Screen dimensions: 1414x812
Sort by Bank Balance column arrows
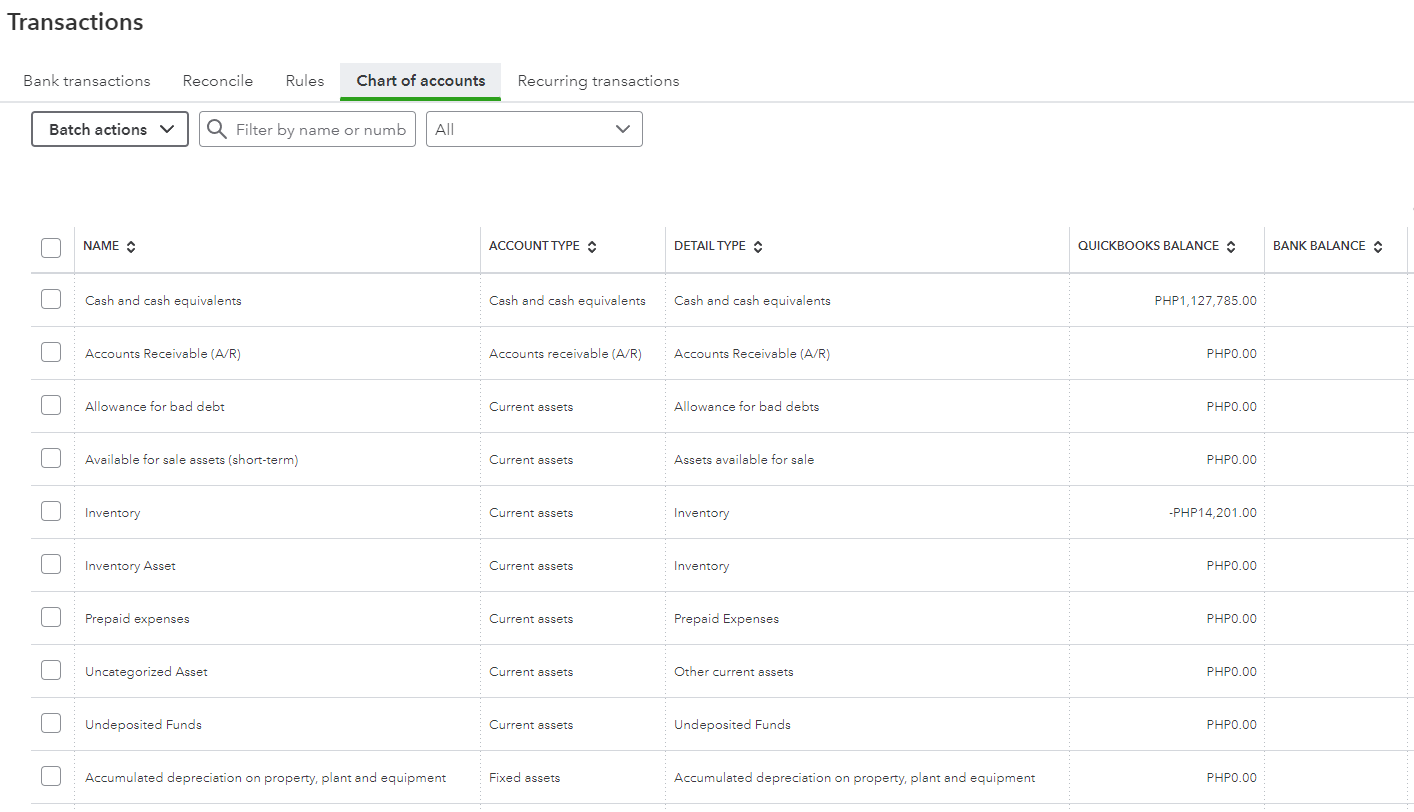pyautogui.click(x=1378, y=247)
